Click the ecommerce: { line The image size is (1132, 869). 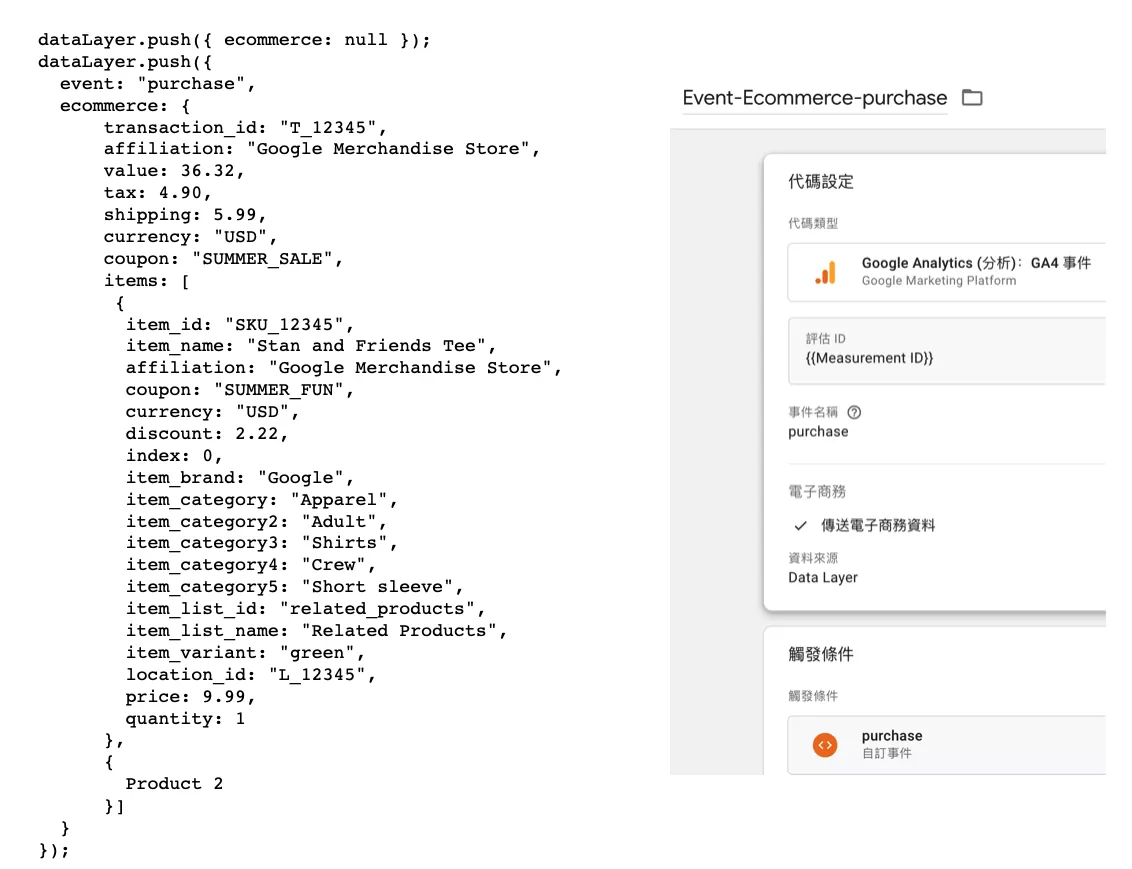pyautogui.click(x=125, y=106)
